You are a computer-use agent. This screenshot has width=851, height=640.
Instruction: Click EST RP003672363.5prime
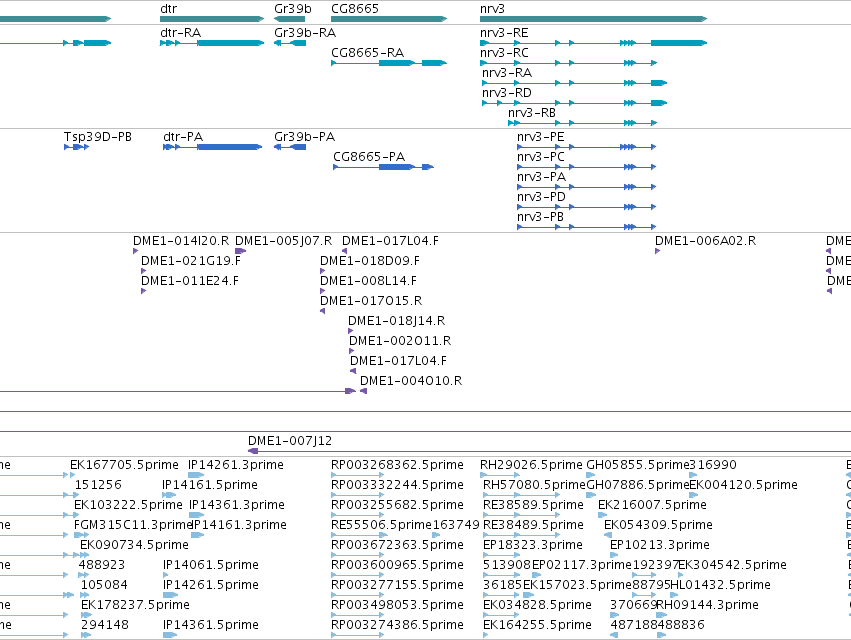click(x=397, y=545)
